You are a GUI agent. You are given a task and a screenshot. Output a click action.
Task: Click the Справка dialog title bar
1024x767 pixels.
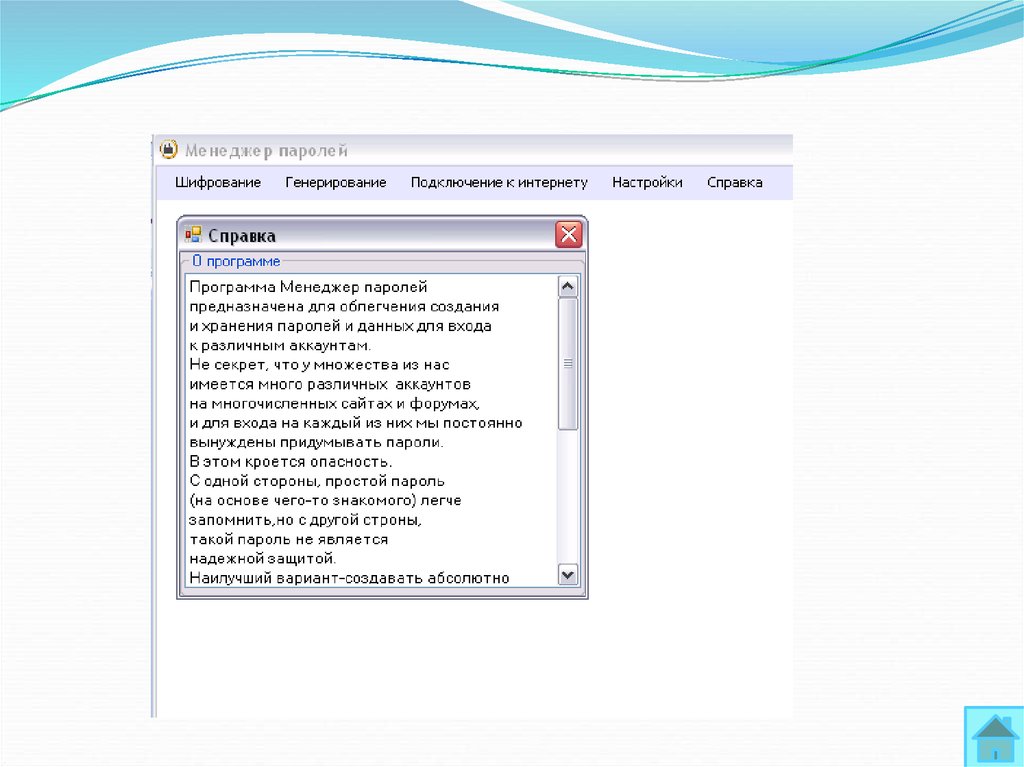click(380, 235)
